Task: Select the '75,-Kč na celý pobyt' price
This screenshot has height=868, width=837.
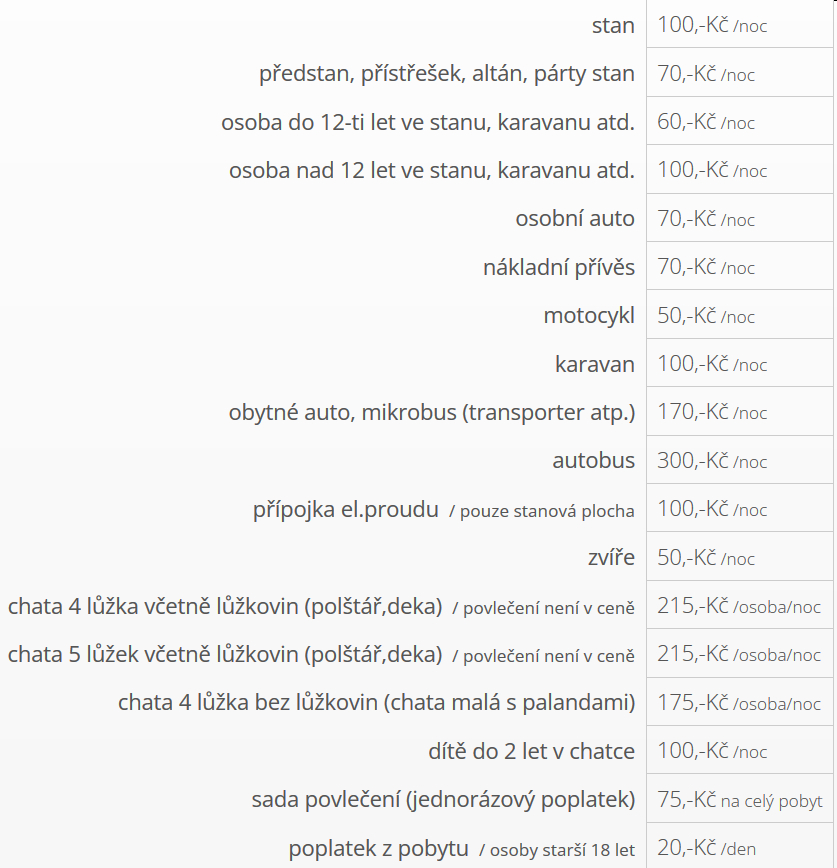Action: 740,800
